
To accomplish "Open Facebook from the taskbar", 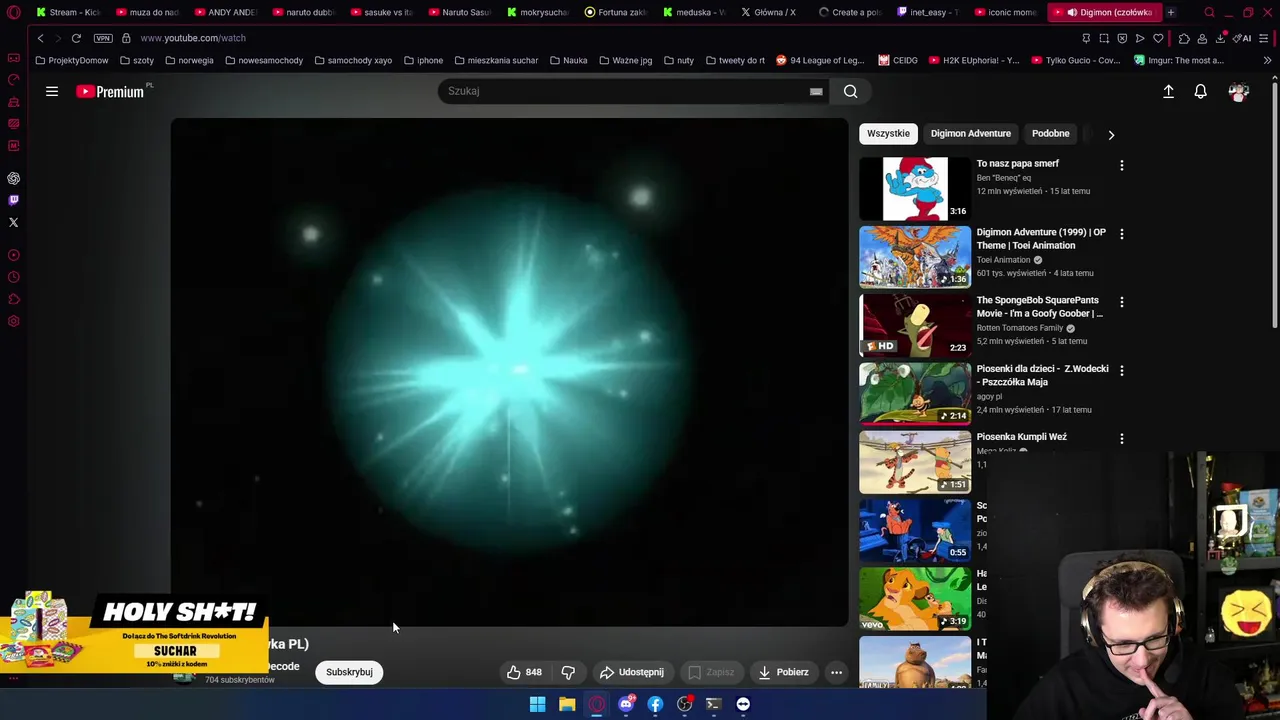I will coord(655,704).
